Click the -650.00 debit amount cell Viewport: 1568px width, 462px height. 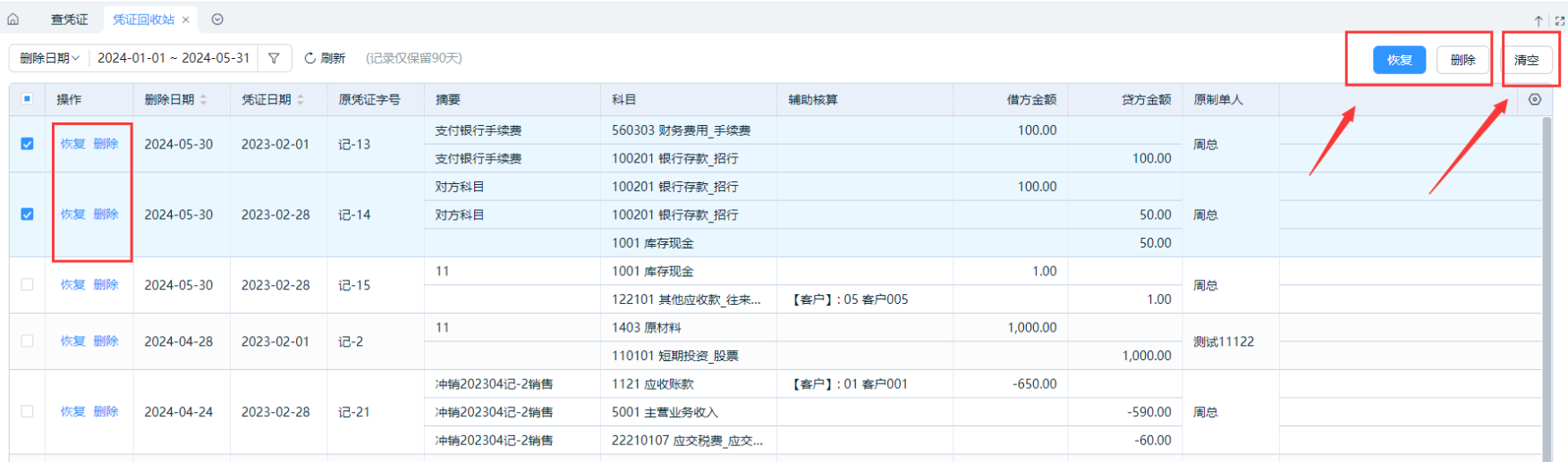[x=1011, y=384]
